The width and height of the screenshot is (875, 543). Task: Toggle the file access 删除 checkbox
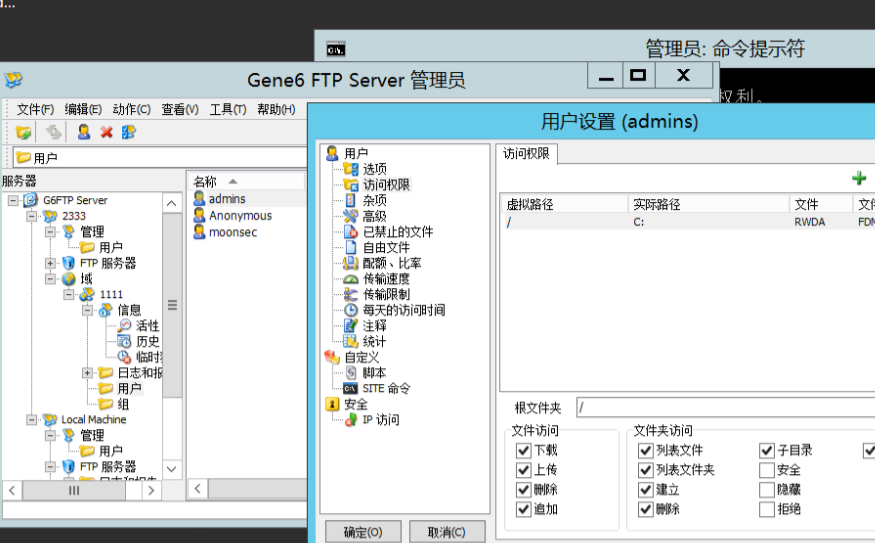[523, 489]
